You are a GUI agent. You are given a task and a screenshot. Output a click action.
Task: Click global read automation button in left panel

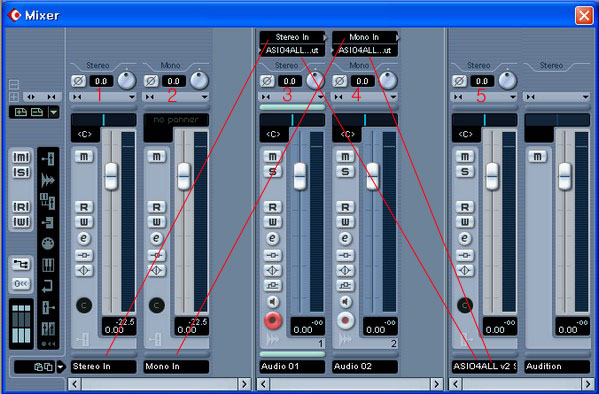(x=21, y=207)
